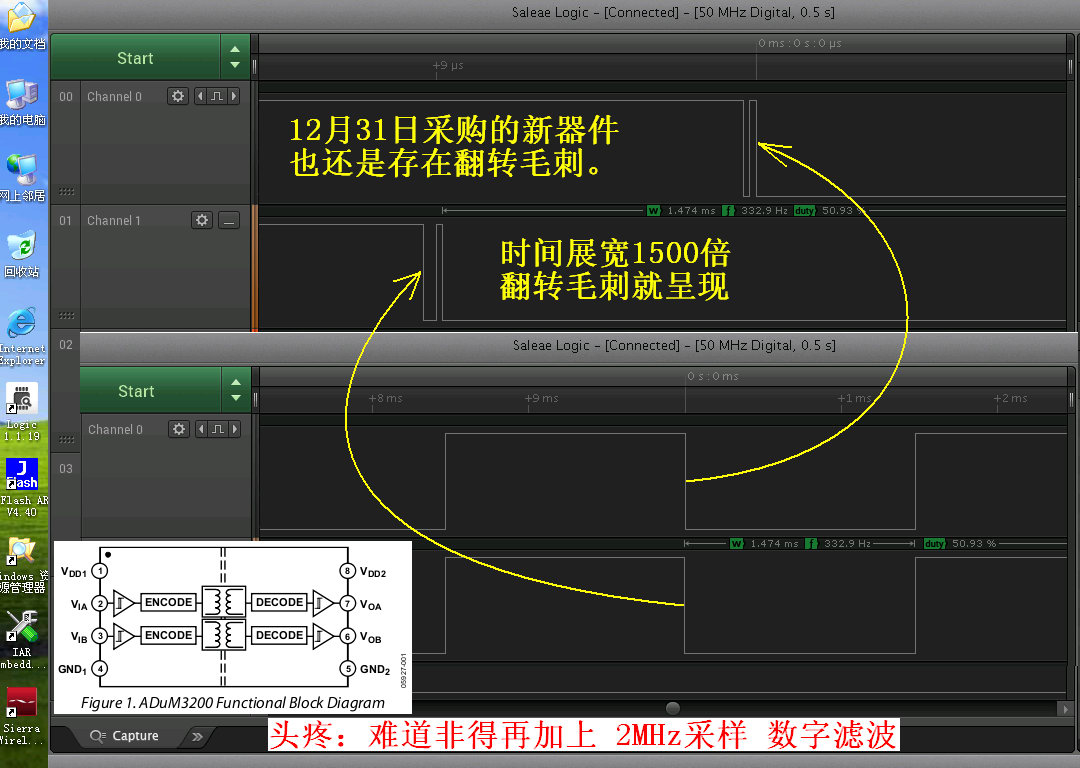Click the drag handle dots of top Channel 1
This screenshot has width=1080, height=768.
coord(66,315)
